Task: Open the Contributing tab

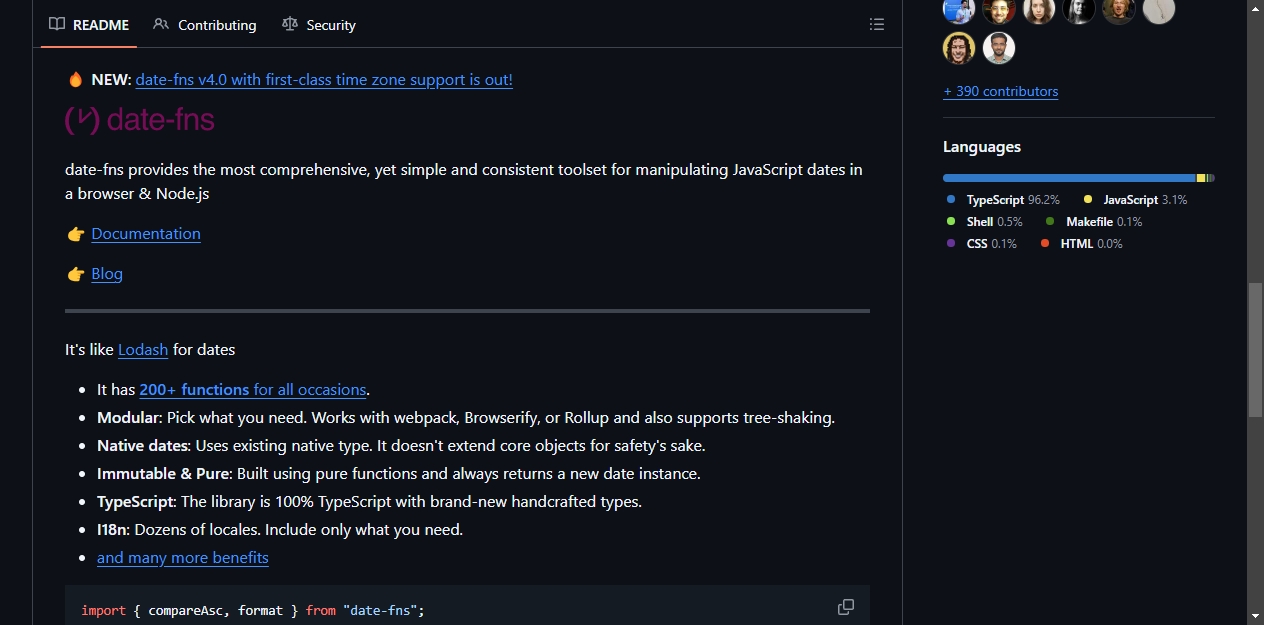Action: pyautogui.click(x=205, y=24)
